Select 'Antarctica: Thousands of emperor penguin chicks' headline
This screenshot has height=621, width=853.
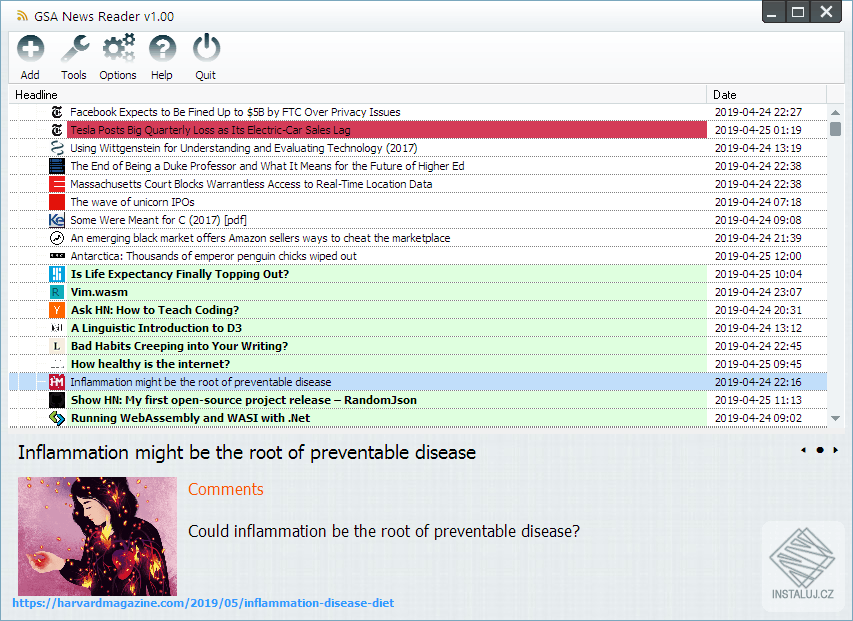tap(213, 256)
